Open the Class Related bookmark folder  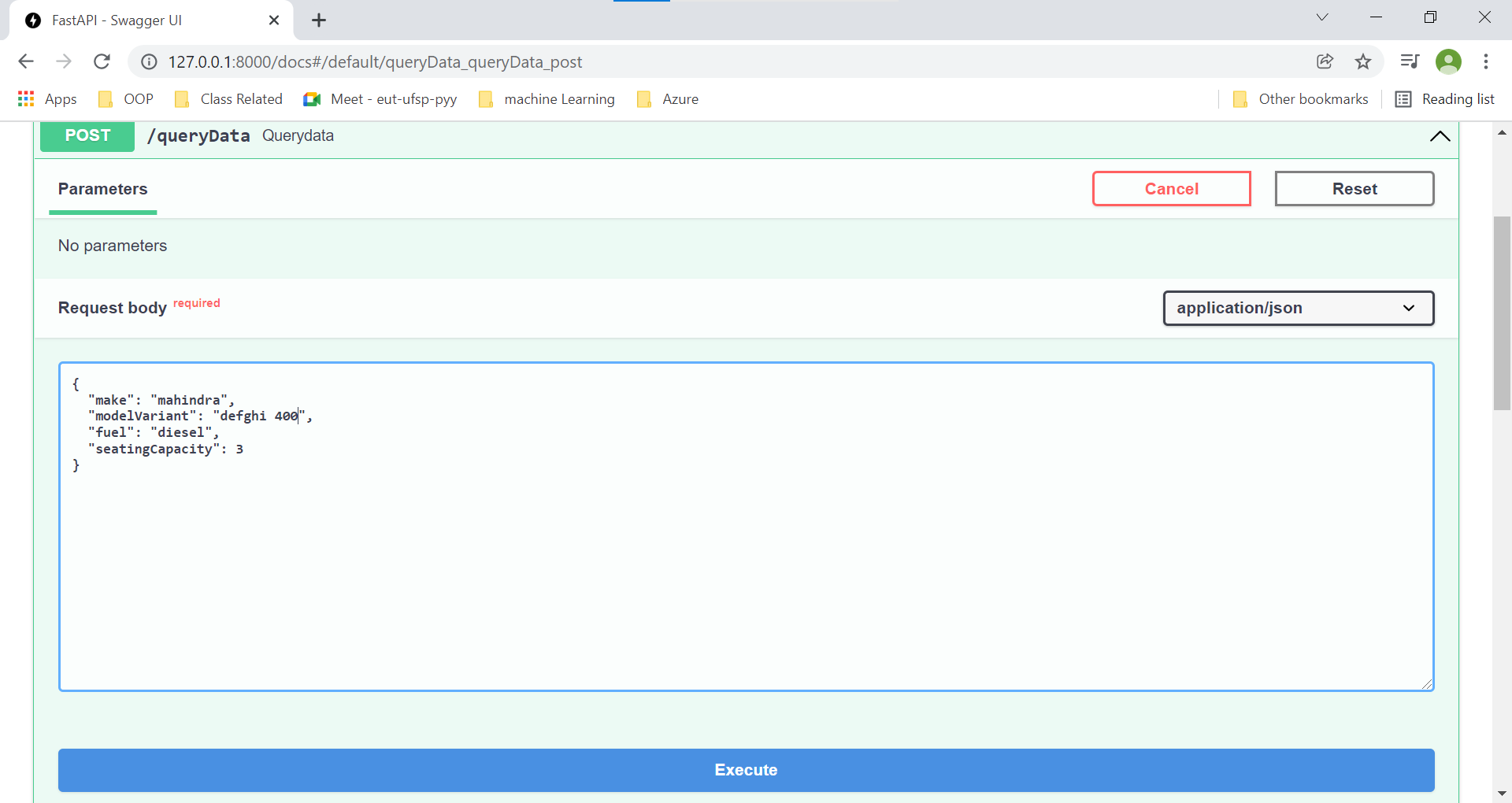pos(229,99)
